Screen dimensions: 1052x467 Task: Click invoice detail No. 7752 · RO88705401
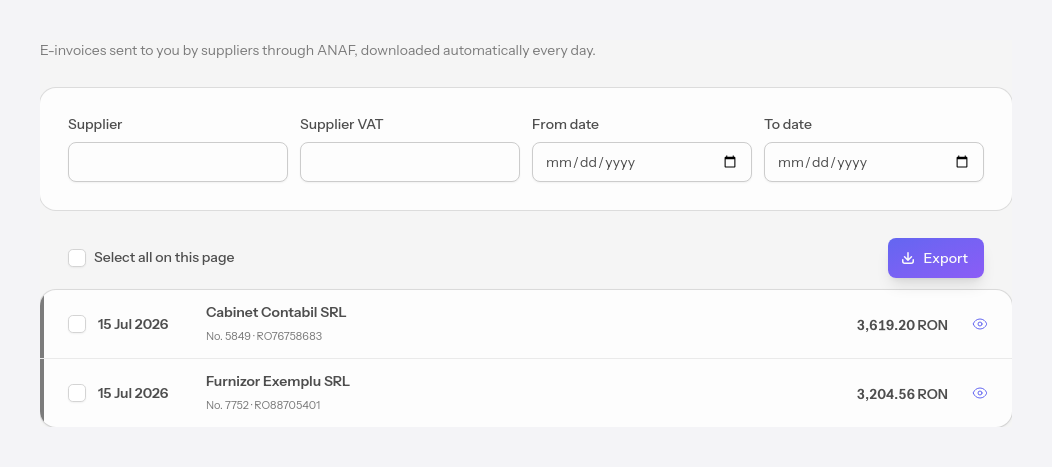coord(263,405)
